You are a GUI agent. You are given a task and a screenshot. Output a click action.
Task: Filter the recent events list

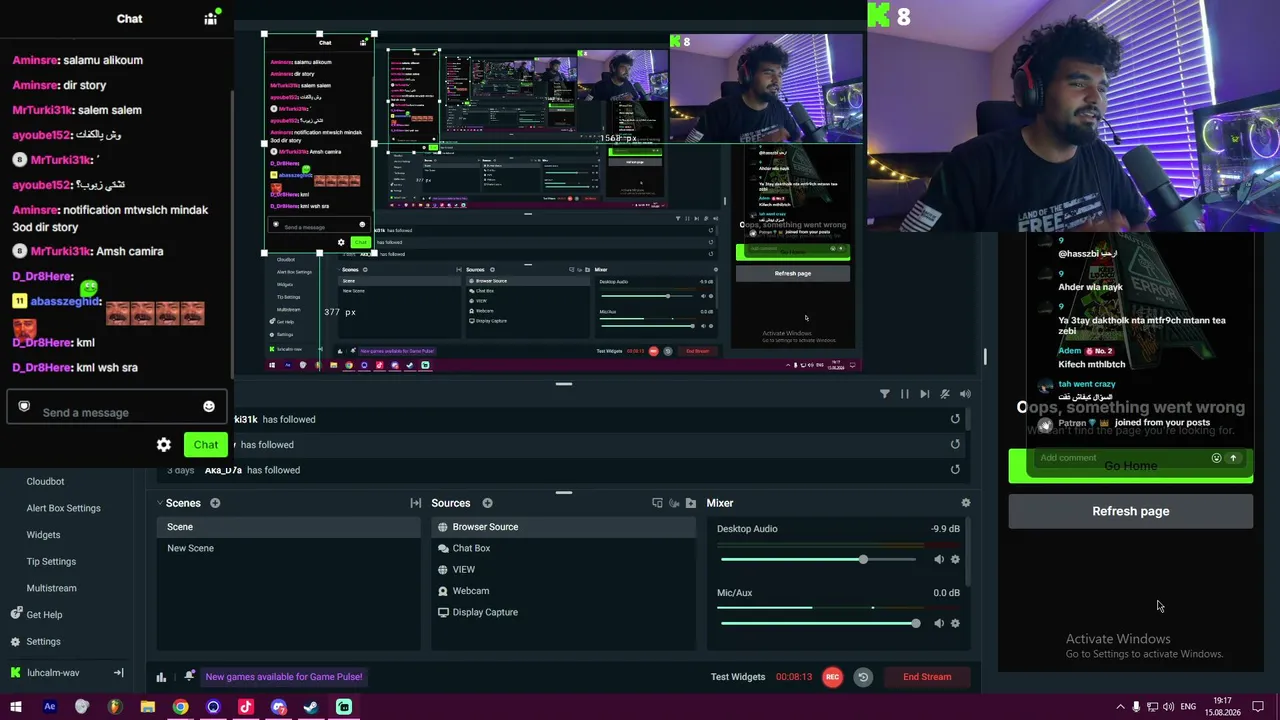(x=885, y=394)
